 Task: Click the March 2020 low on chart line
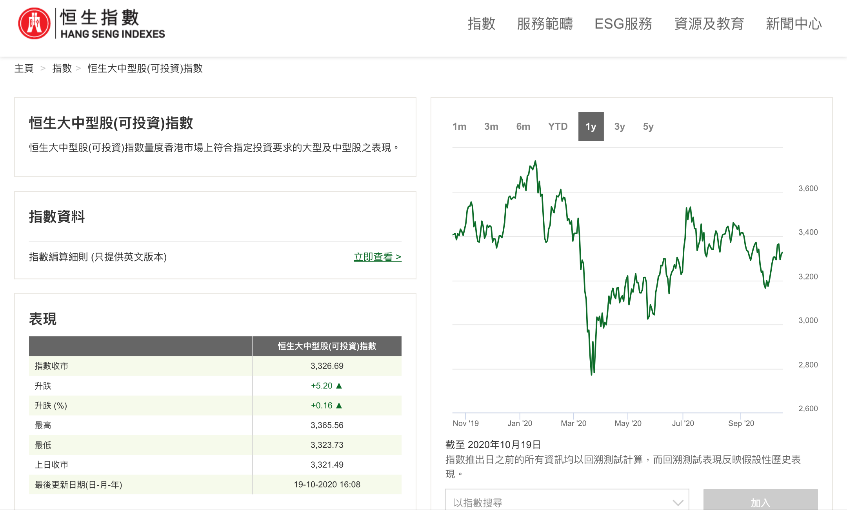point(592,374)
